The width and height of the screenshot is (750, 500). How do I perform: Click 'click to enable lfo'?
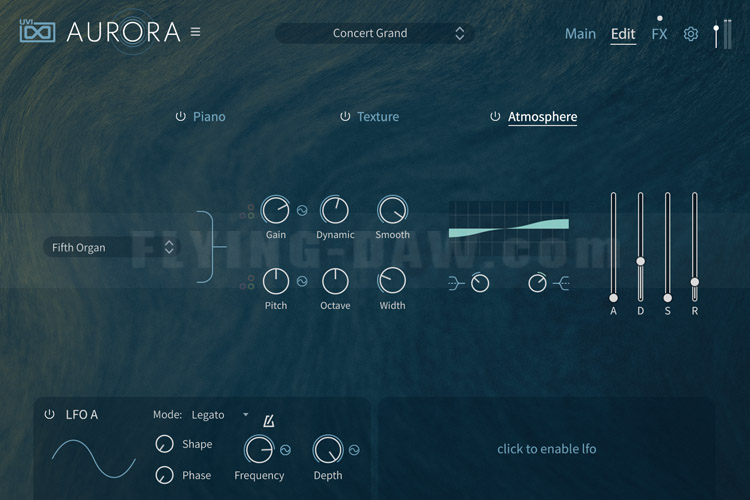[x=547, y=449]
